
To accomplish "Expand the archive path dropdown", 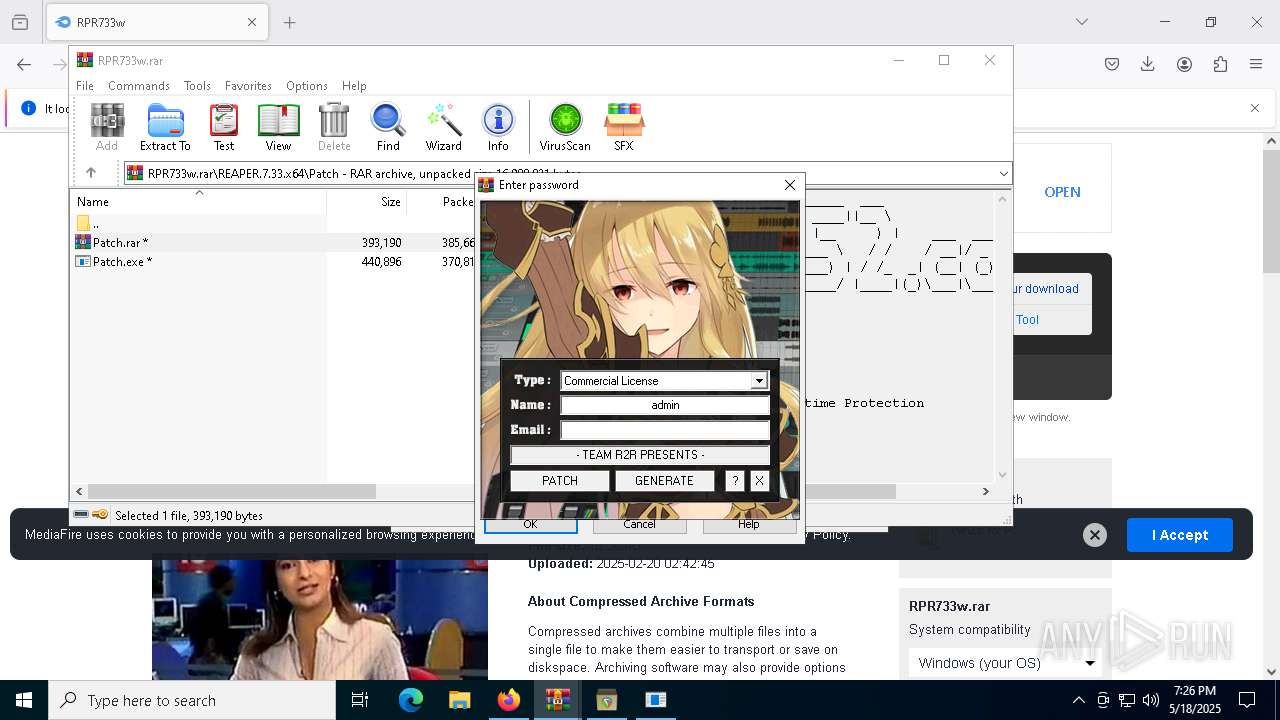I will pos(1003,174).
